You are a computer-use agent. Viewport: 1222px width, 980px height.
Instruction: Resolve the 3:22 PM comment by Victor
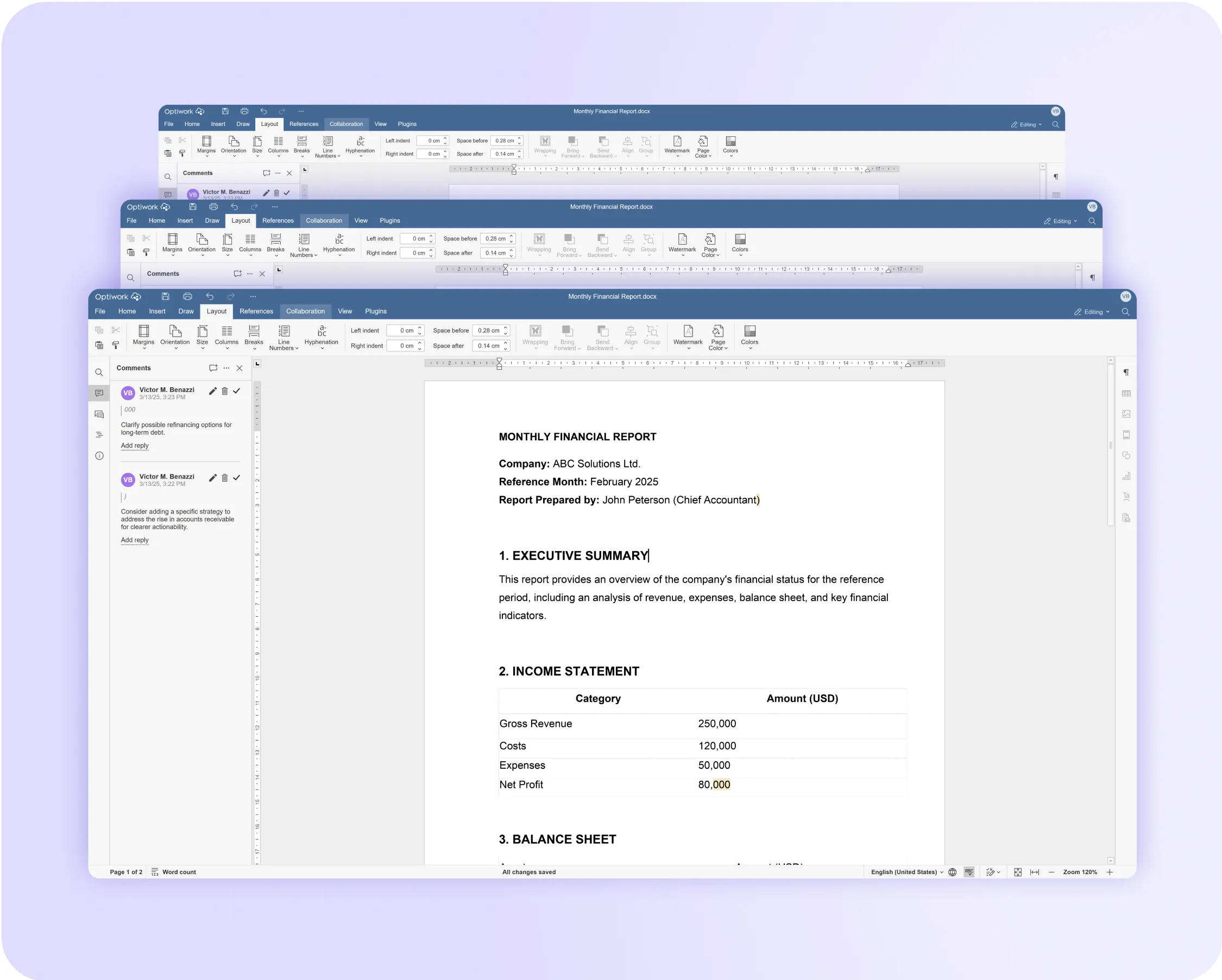(x=236, y=478)
